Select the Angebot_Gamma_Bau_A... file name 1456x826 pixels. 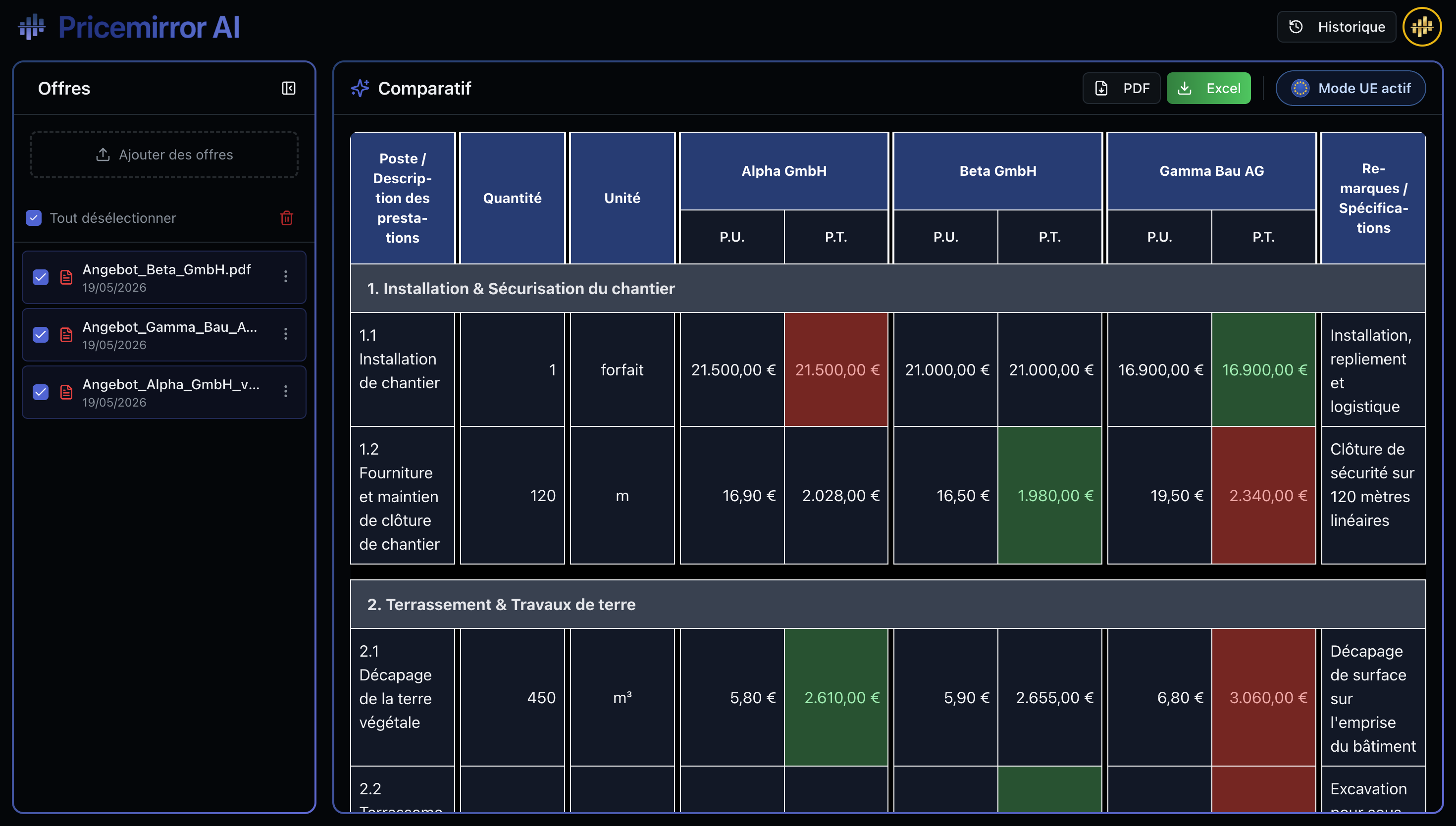pyautogui.click(x=169, y=327)
